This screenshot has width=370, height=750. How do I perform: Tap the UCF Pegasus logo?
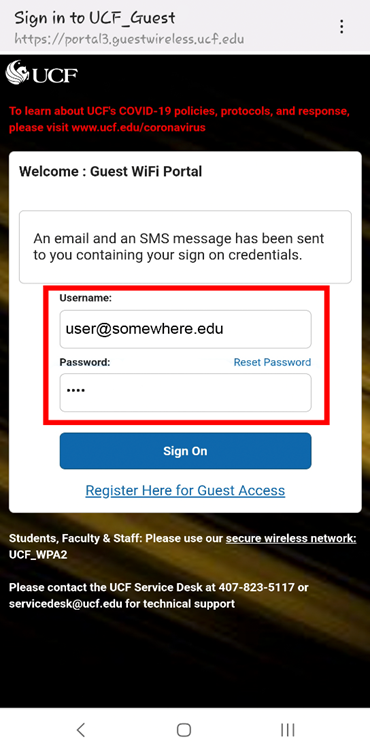point(42,73)
